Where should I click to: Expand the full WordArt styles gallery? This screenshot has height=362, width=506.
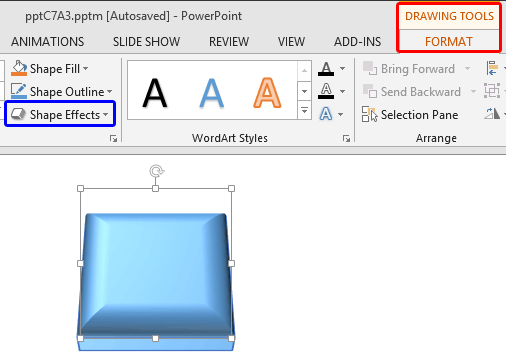pos(304,110)
